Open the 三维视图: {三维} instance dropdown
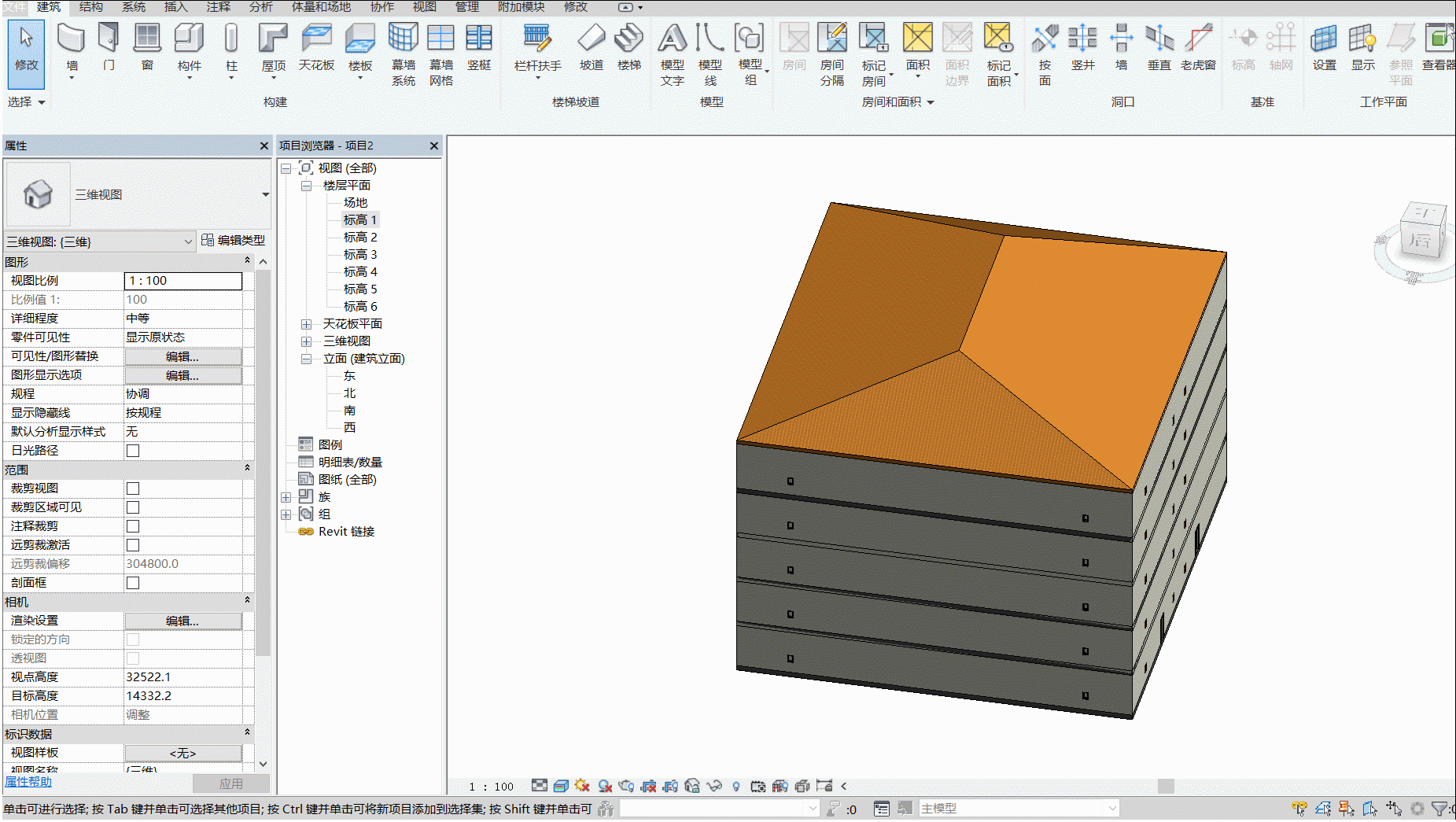This screenshot has width=1456, height=822. pyautogui.click(x=100, y=241)
